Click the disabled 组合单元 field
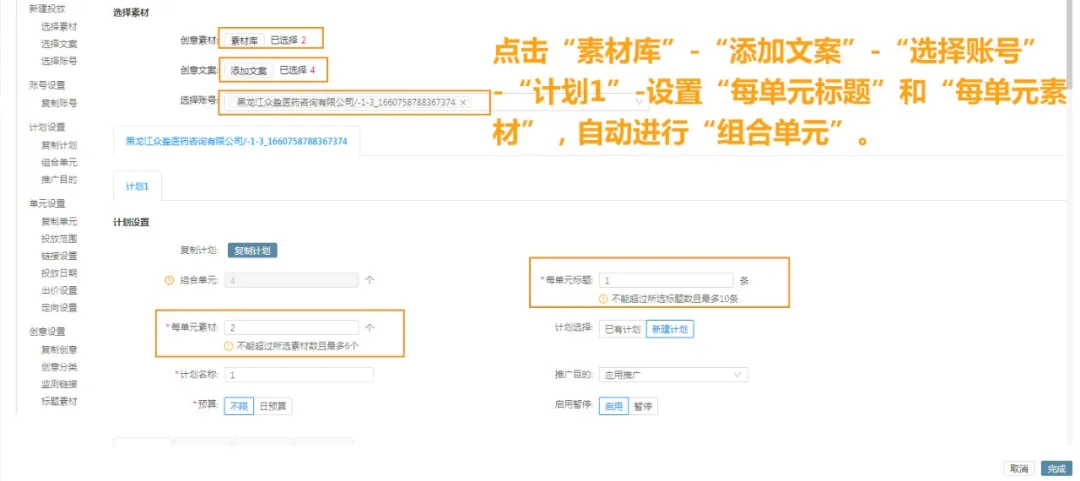 pyautogui.click(x=291, y=280)
